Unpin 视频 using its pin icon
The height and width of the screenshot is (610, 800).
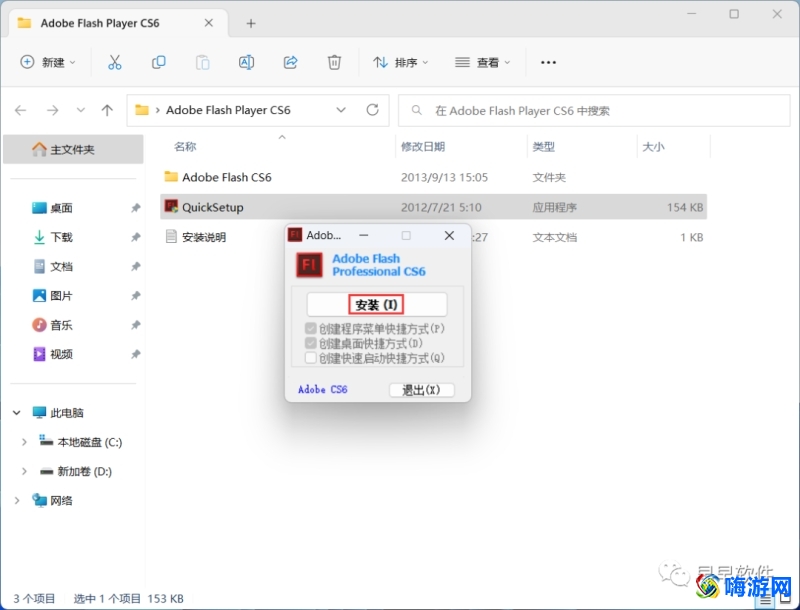(135, 354)
